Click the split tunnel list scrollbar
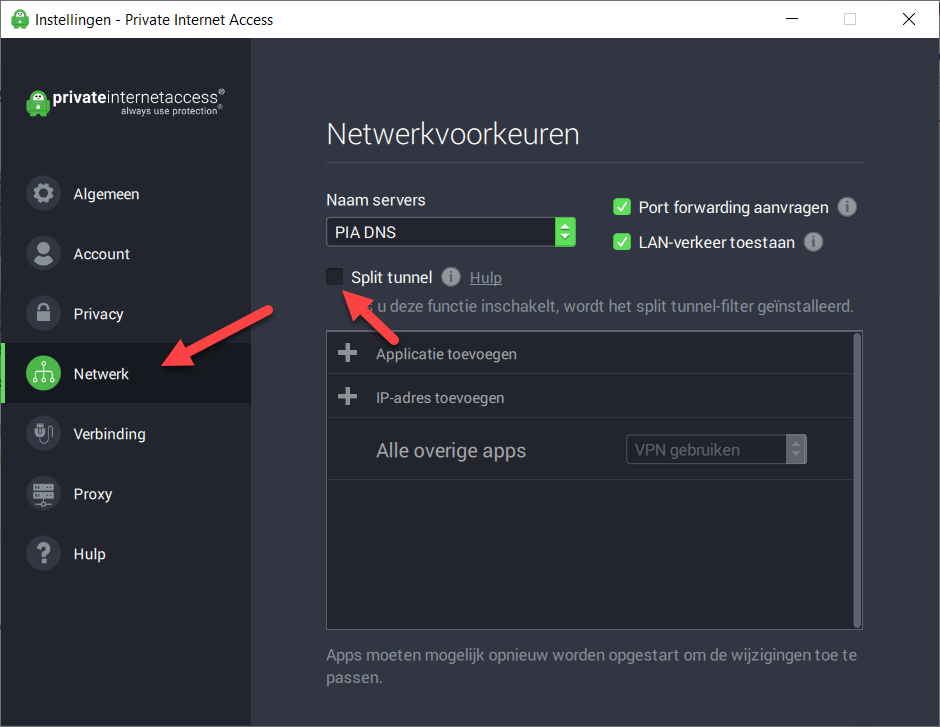This screenshot has width=940, height=727. (857, 480)
